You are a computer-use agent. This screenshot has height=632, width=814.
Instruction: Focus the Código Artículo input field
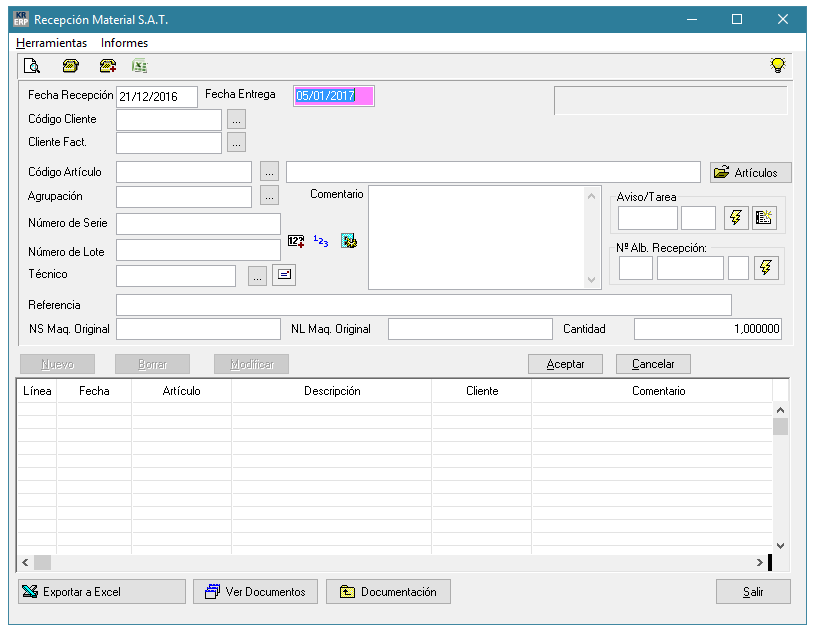184,172
